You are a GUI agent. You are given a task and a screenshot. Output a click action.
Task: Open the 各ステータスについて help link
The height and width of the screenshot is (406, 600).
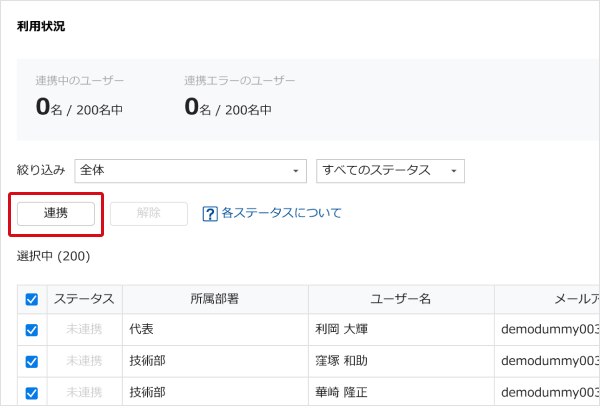click(x=281, y=213)
